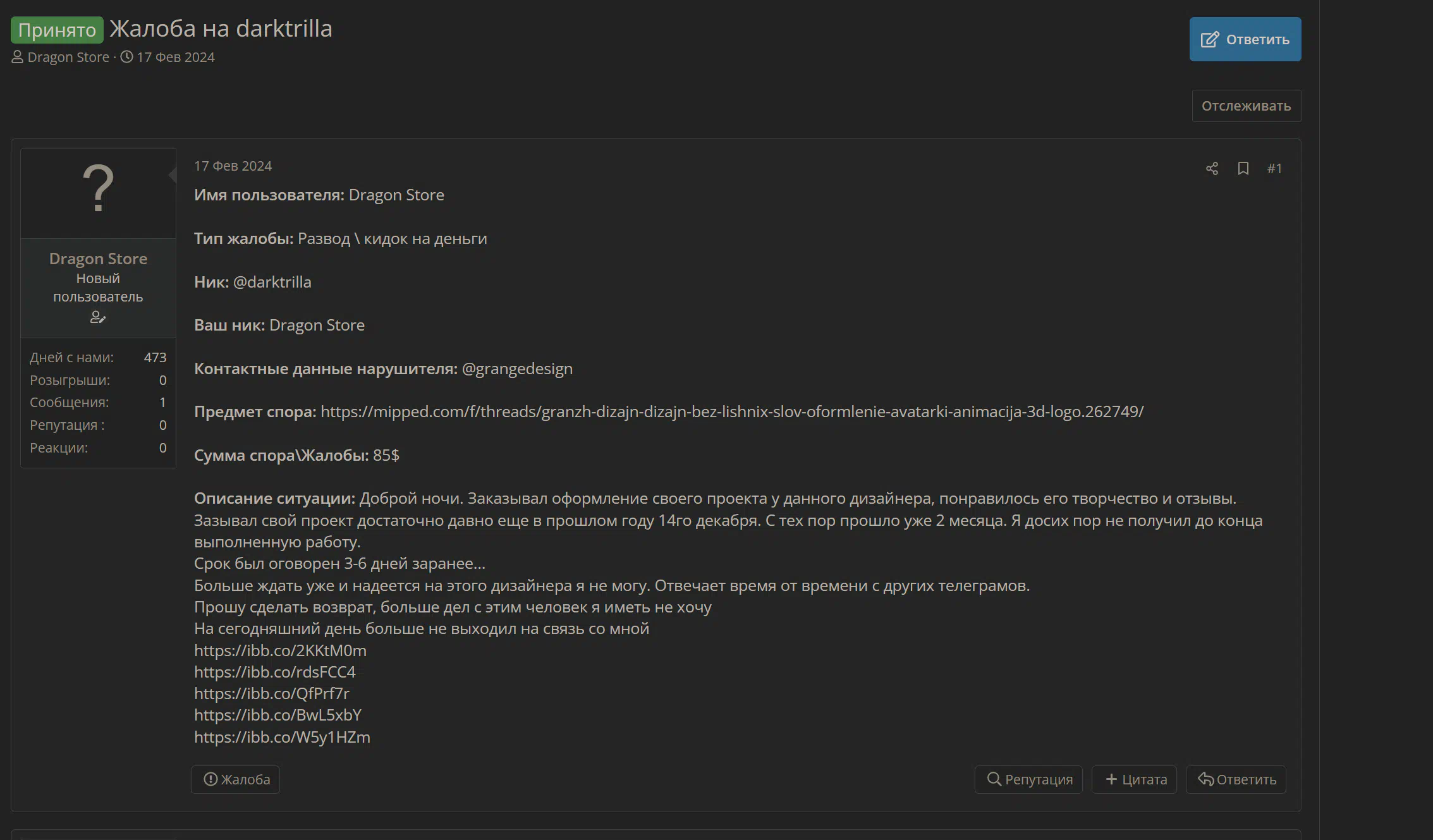Click the Отслеживать button

point(1247,106)
